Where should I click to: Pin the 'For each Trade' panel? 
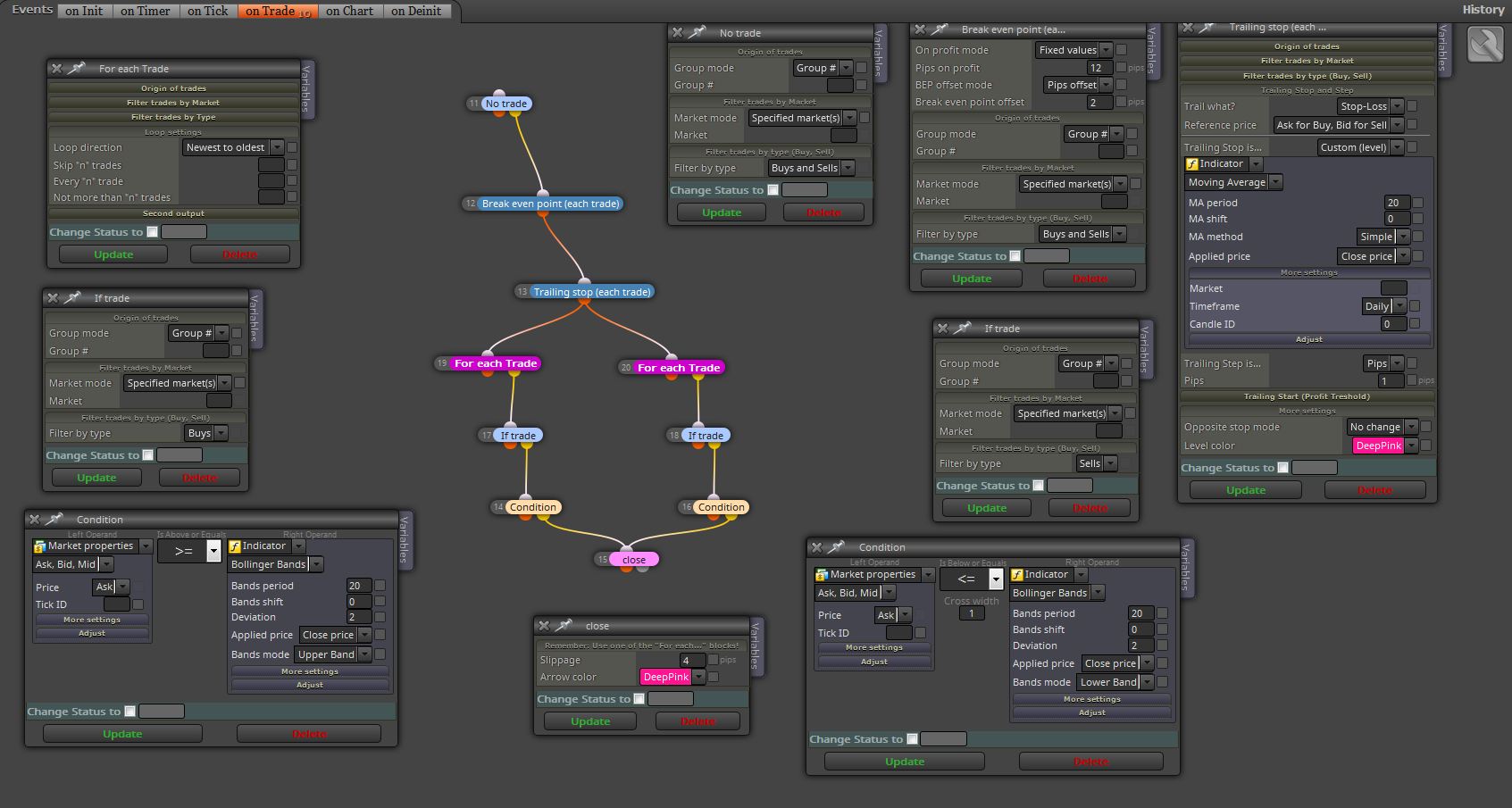point(78,68)
